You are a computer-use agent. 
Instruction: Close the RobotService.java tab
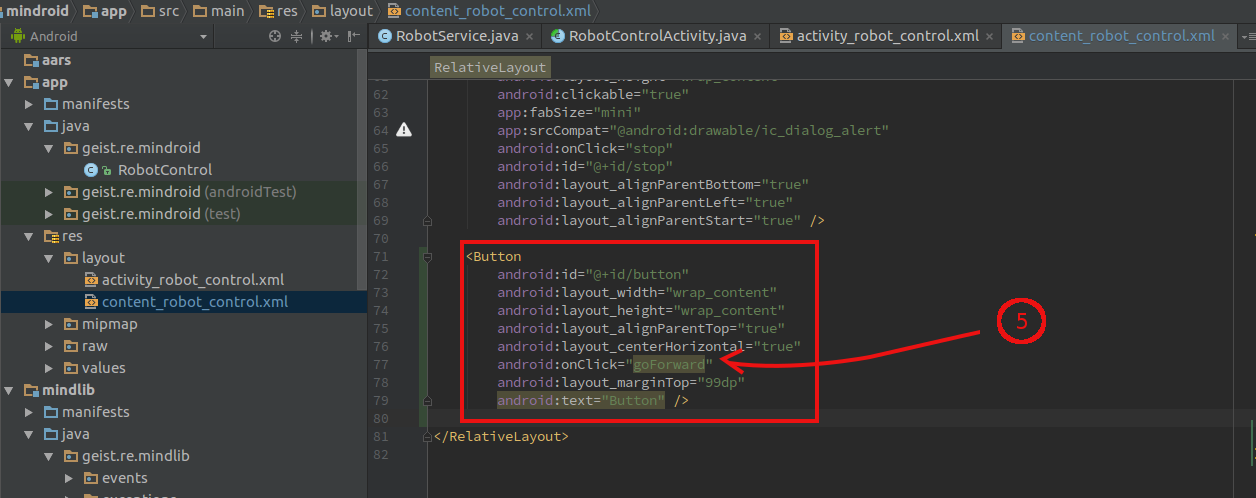(528, 36)
